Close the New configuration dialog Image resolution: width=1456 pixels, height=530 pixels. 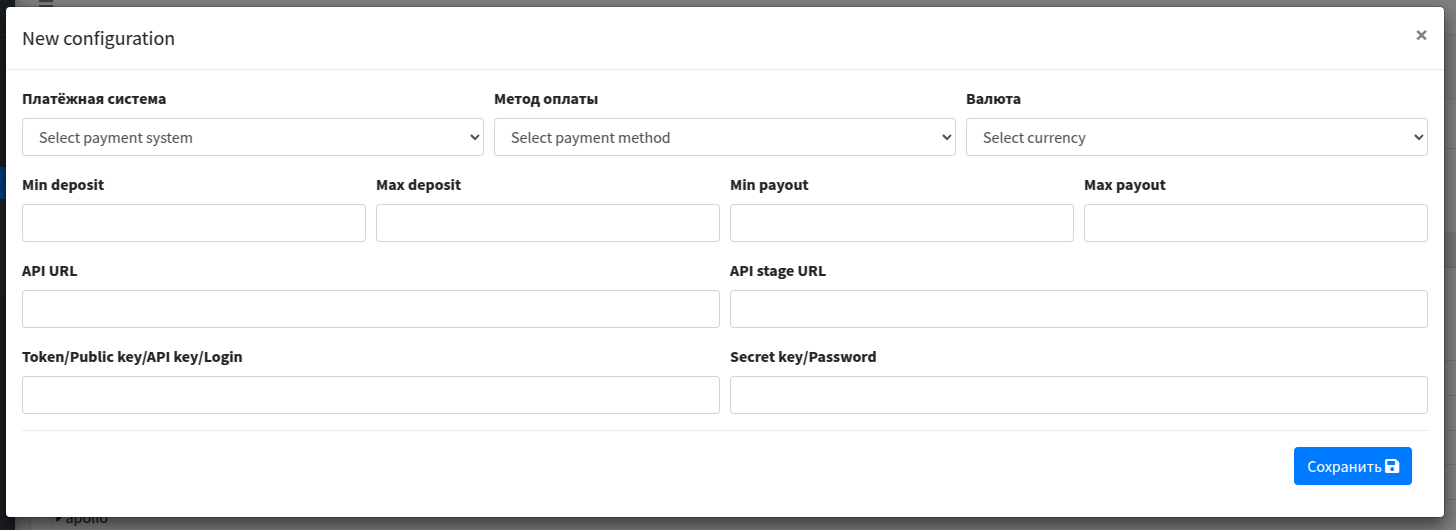(1421, 35)
